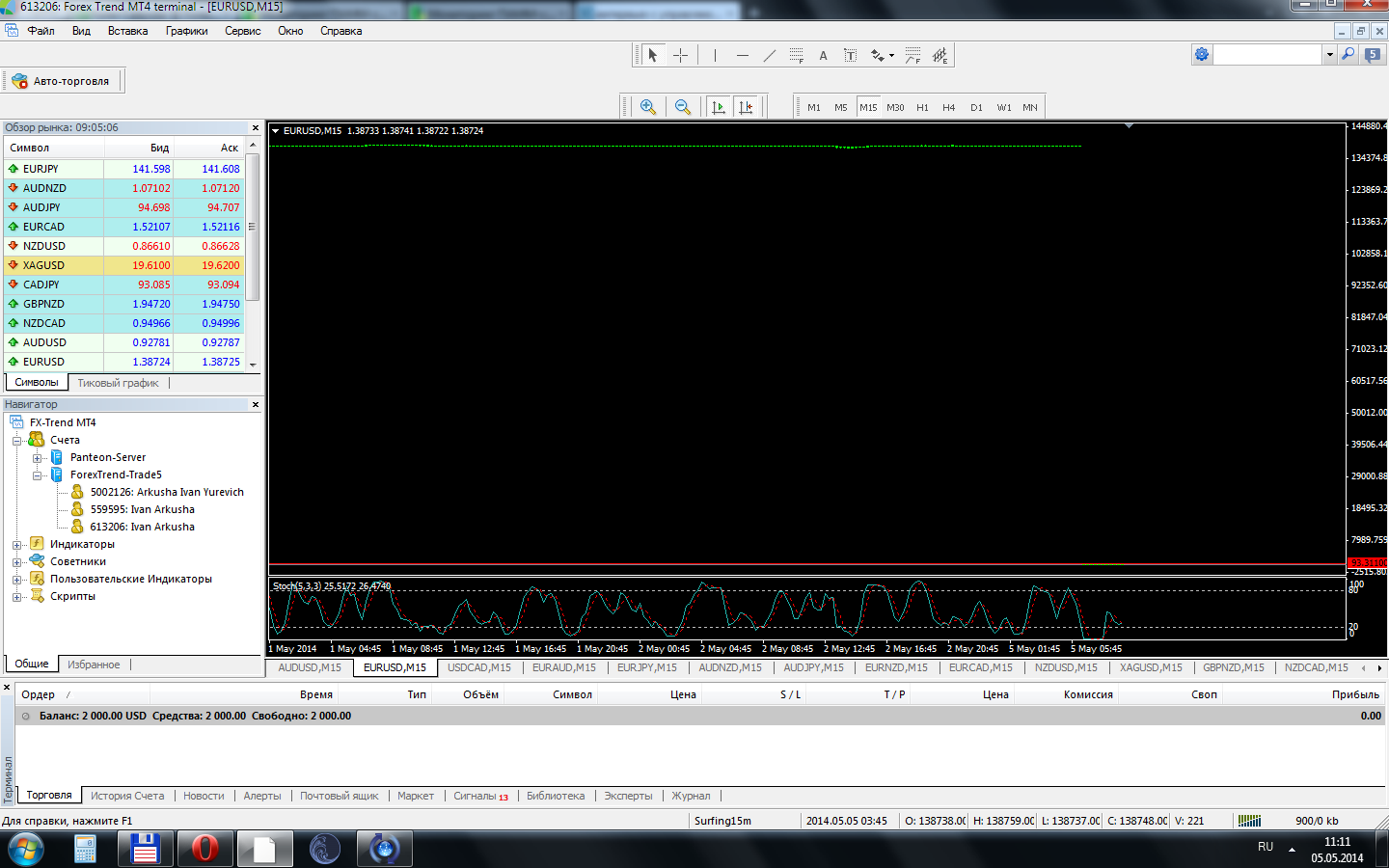Open the Вставка menu
This screenshot has width=1389, height=868.
click(x=127, y=31)
